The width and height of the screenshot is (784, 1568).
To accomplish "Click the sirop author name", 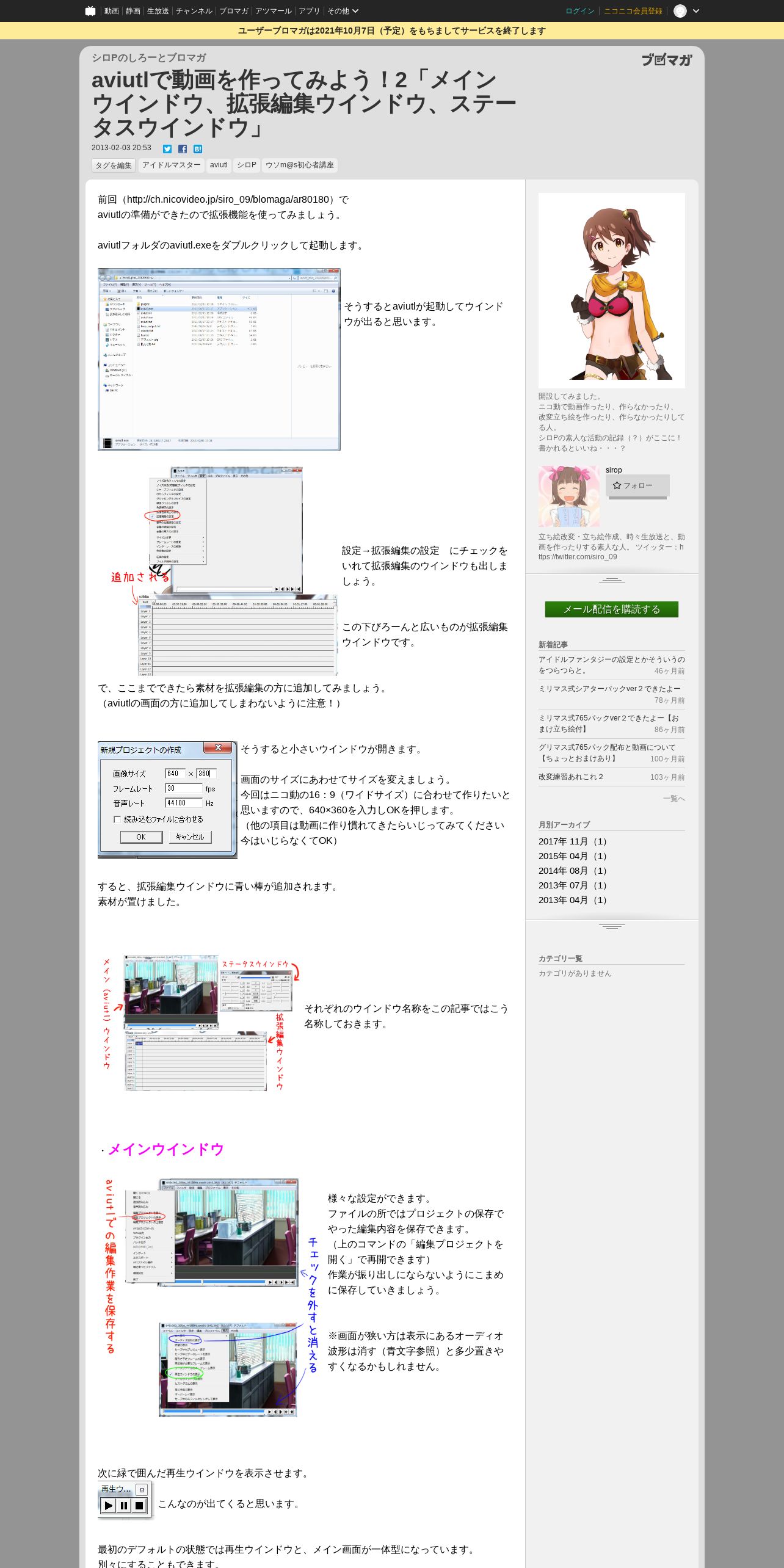I will (614, 470).
